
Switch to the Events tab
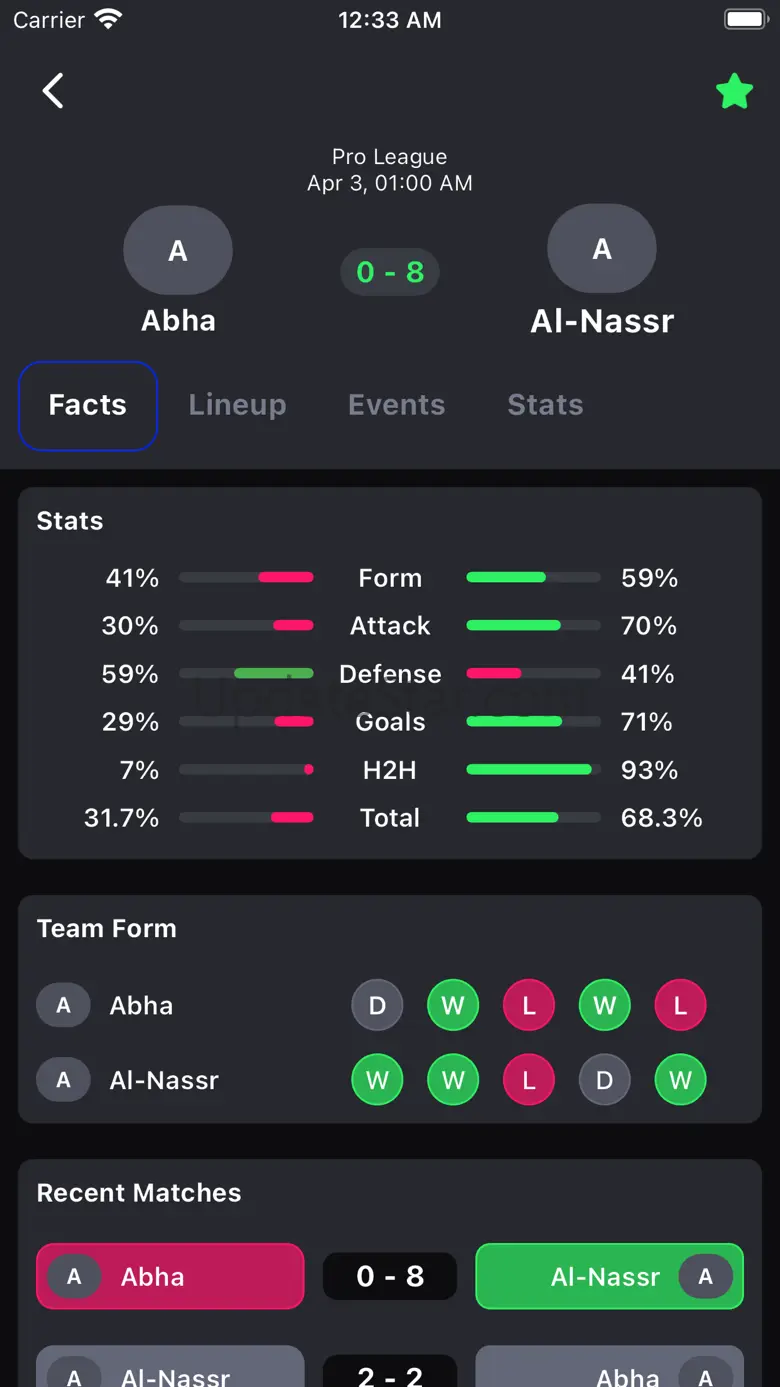pyautogui.click(x=396, y=405)
